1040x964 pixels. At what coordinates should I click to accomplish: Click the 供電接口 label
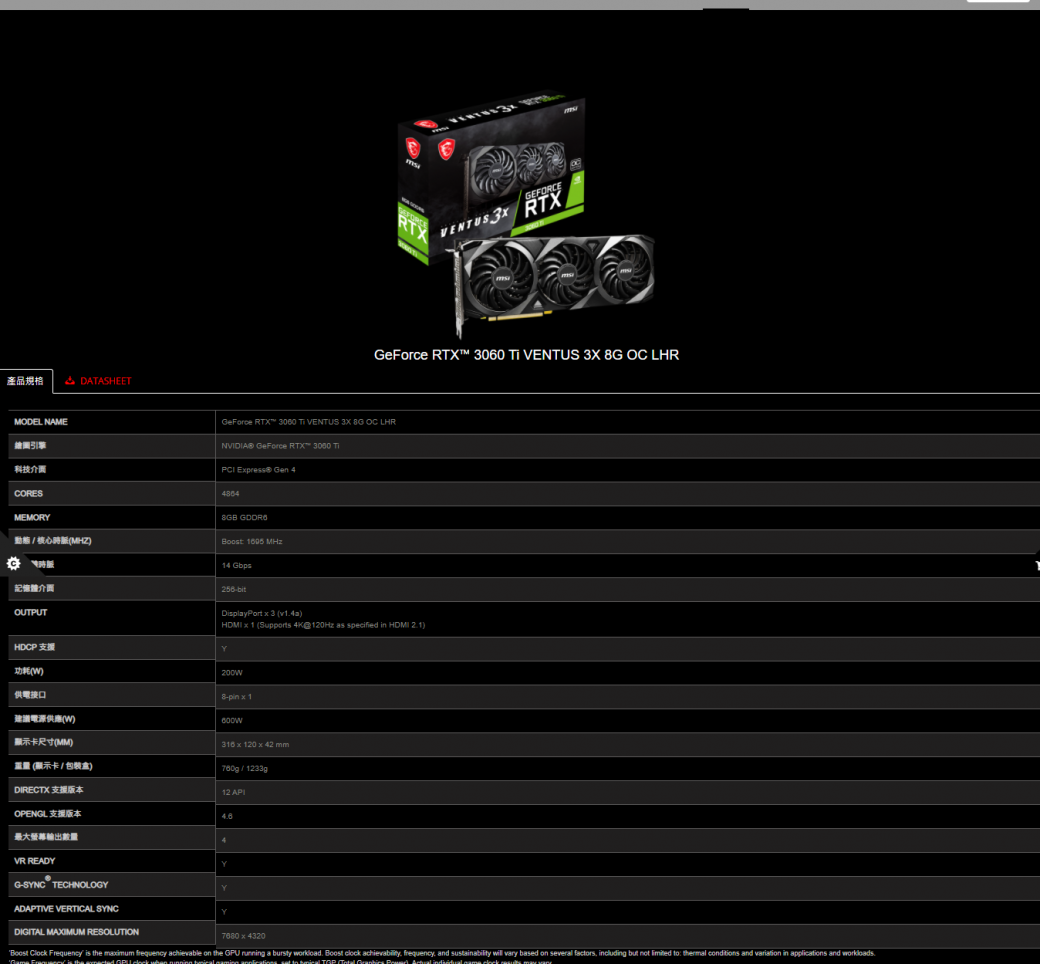31,695
